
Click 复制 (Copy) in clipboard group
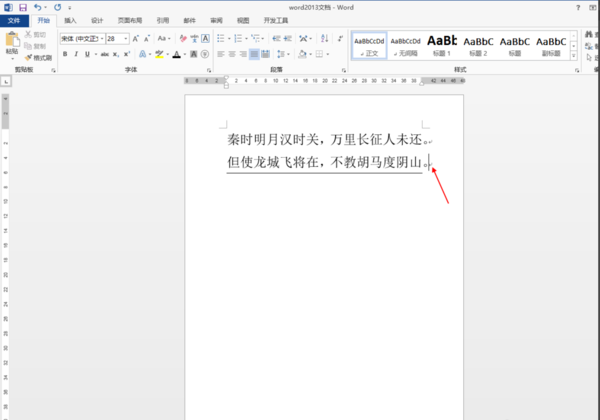(35, 46)
